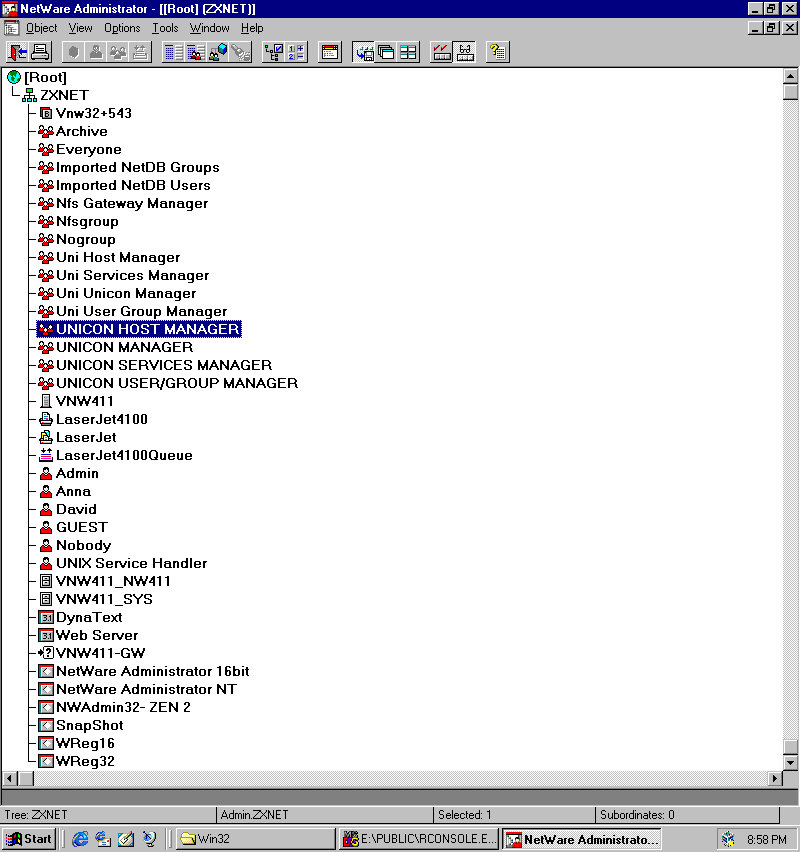Viewport: 800px width, 852px height.
Task: Click NetWare Administrator taskbar button
Action: coord(582,839)
